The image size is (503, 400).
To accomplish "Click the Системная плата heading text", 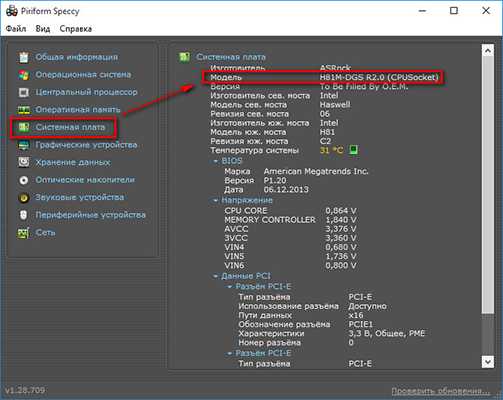I will (x=231, y=57).
